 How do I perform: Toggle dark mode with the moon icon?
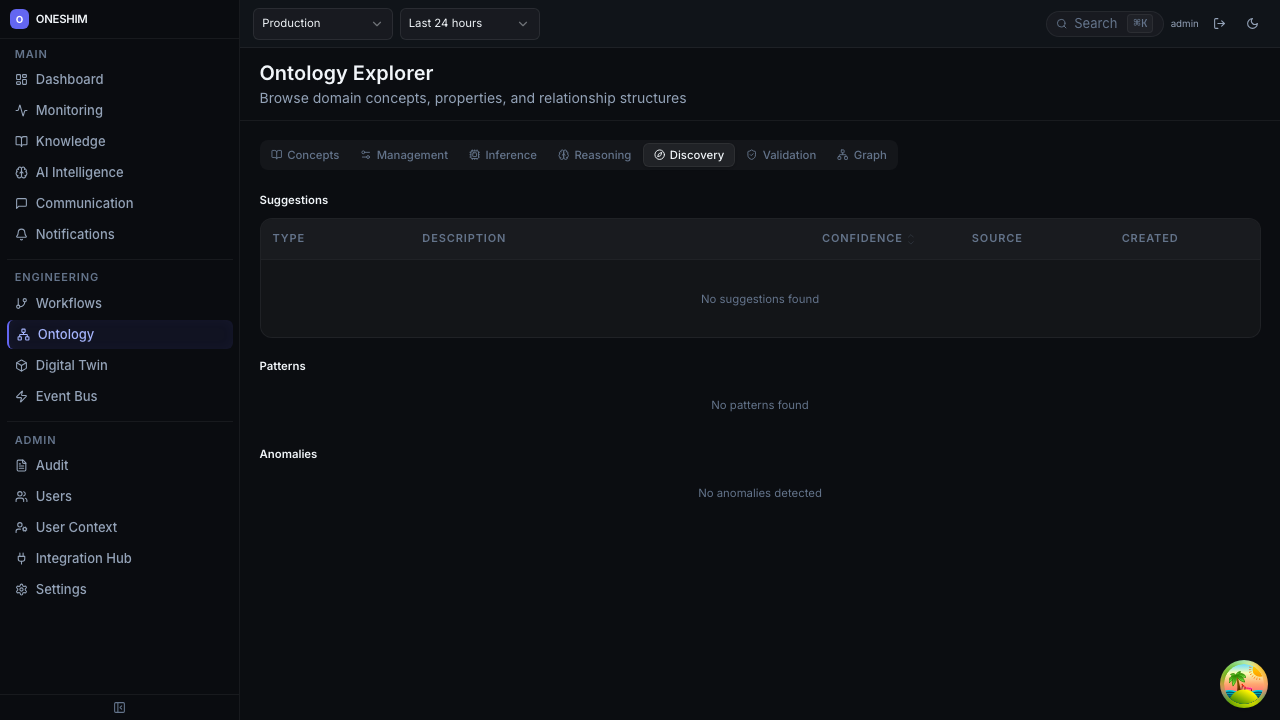click(x=1252, y=23)
